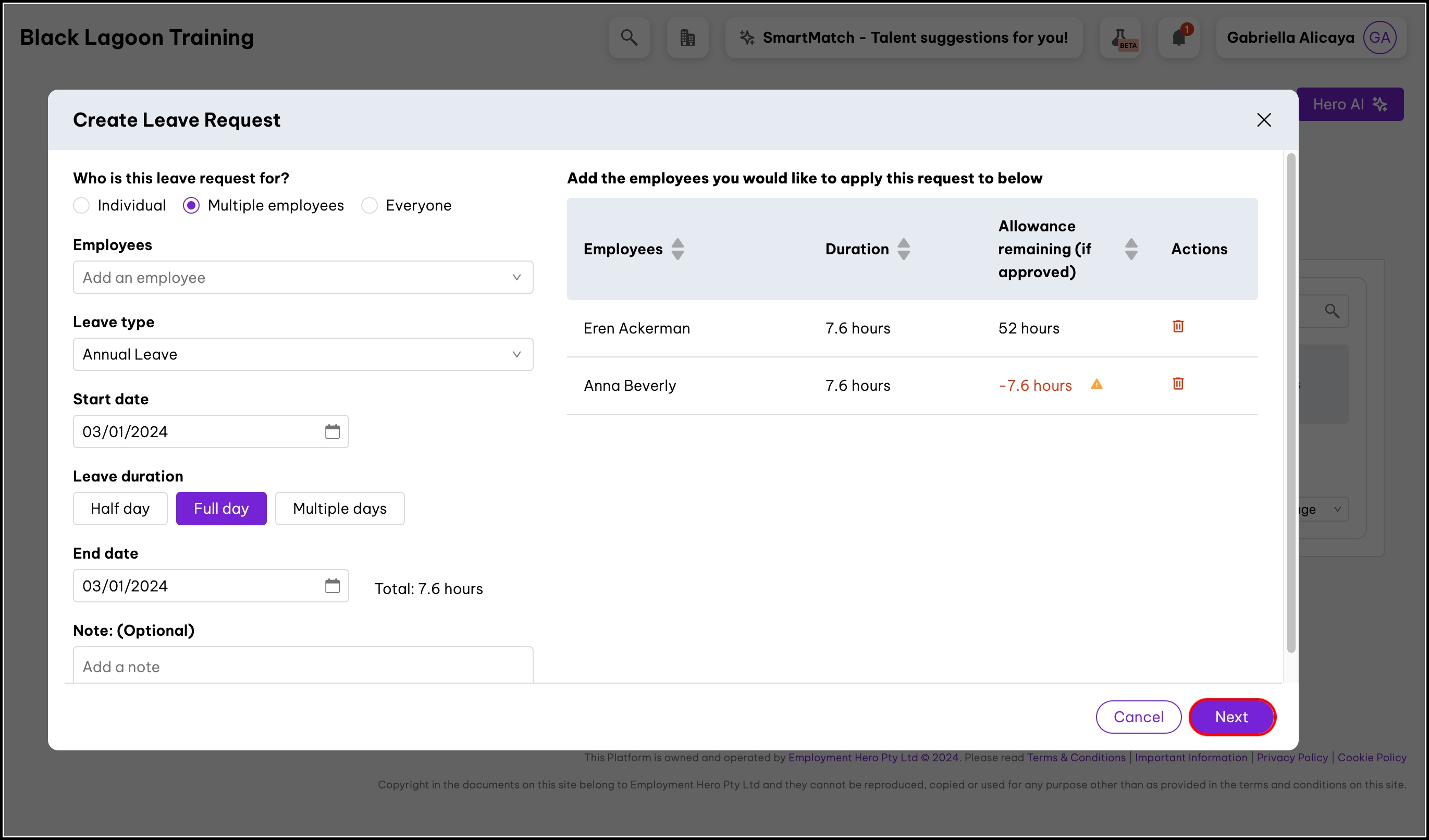Open the Gabriella Alicaya user menu

click(1311, 38)
